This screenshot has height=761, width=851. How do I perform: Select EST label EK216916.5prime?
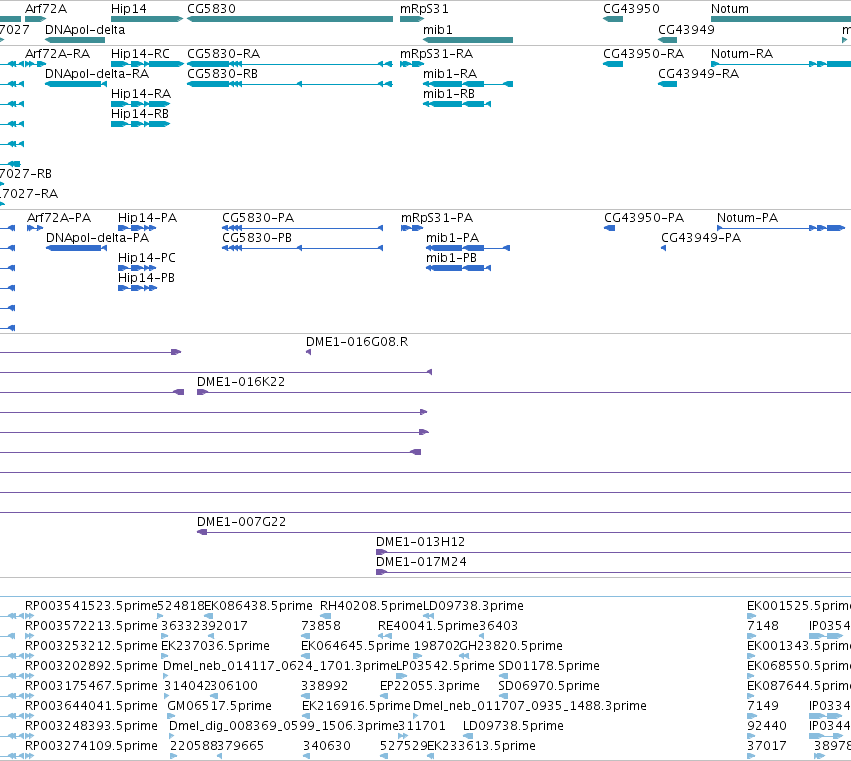click(x=356, y=706)
